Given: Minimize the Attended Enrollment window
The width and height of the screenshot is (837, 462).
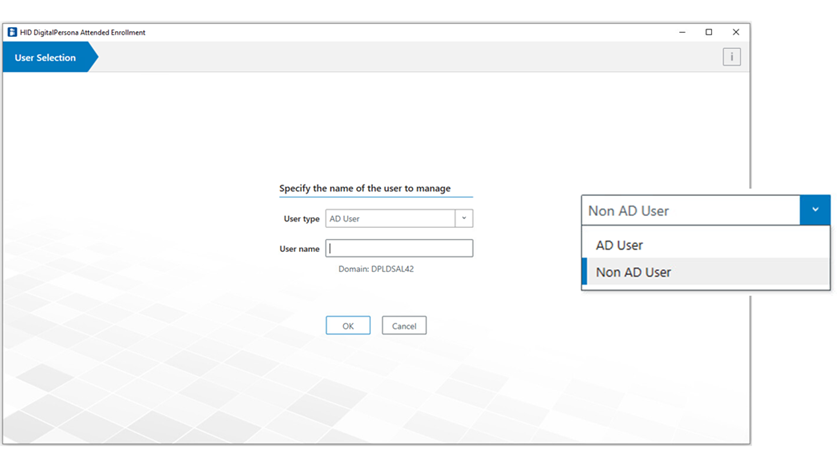Looking at the screenshot, I should 681,32.
